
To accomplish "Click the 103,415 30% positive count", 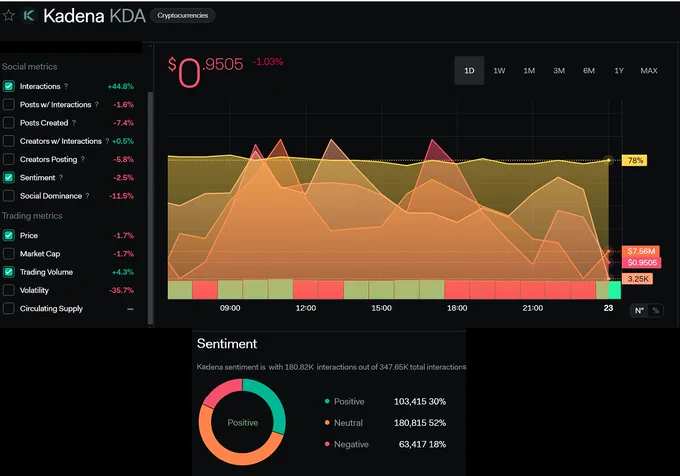I will click(x=420, y=401).
